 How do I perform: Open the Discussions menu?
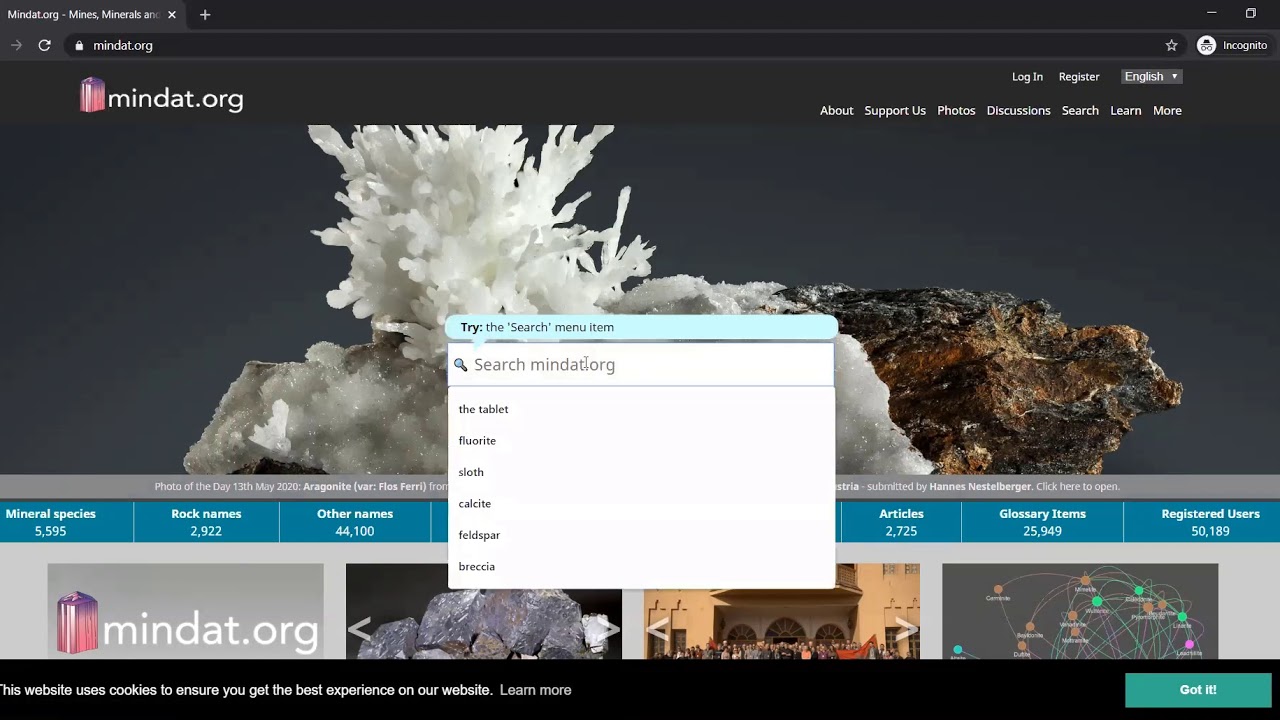point(1018,110)
